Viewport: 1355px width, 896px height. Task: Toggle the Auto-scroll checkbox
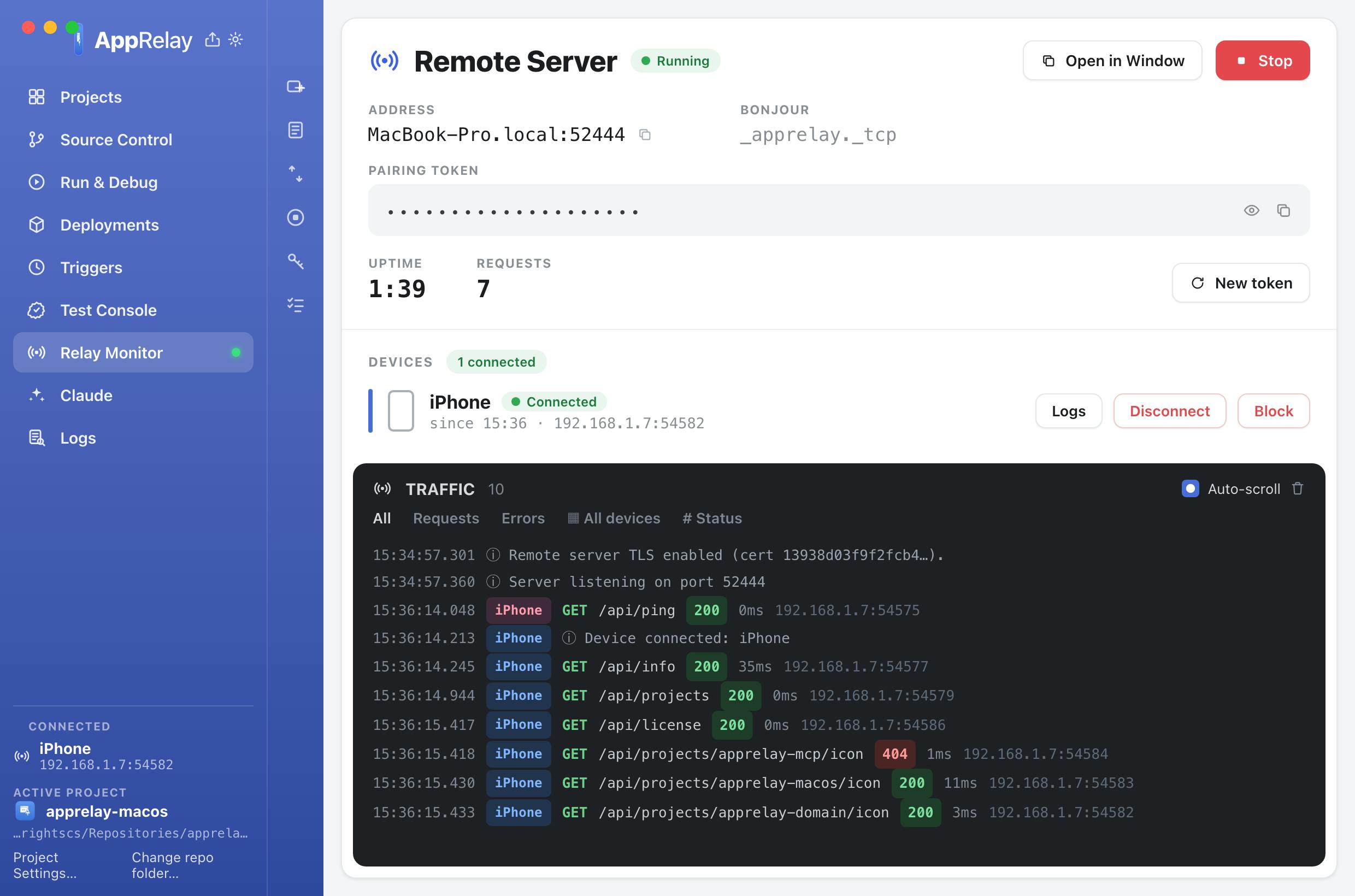pos(1191,488)
